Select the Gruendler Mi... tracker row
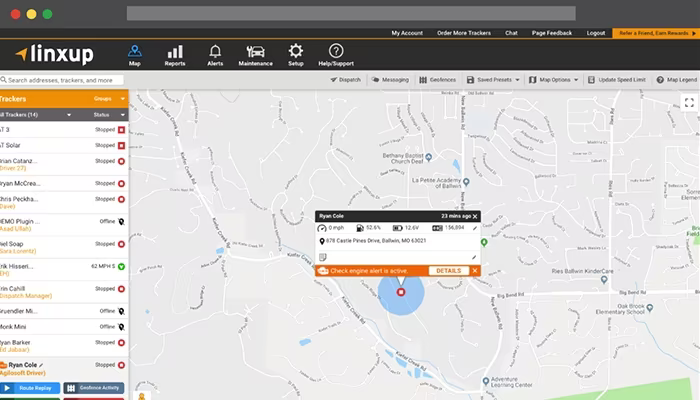This screenshot has width=700, height=400. (64, 311)
